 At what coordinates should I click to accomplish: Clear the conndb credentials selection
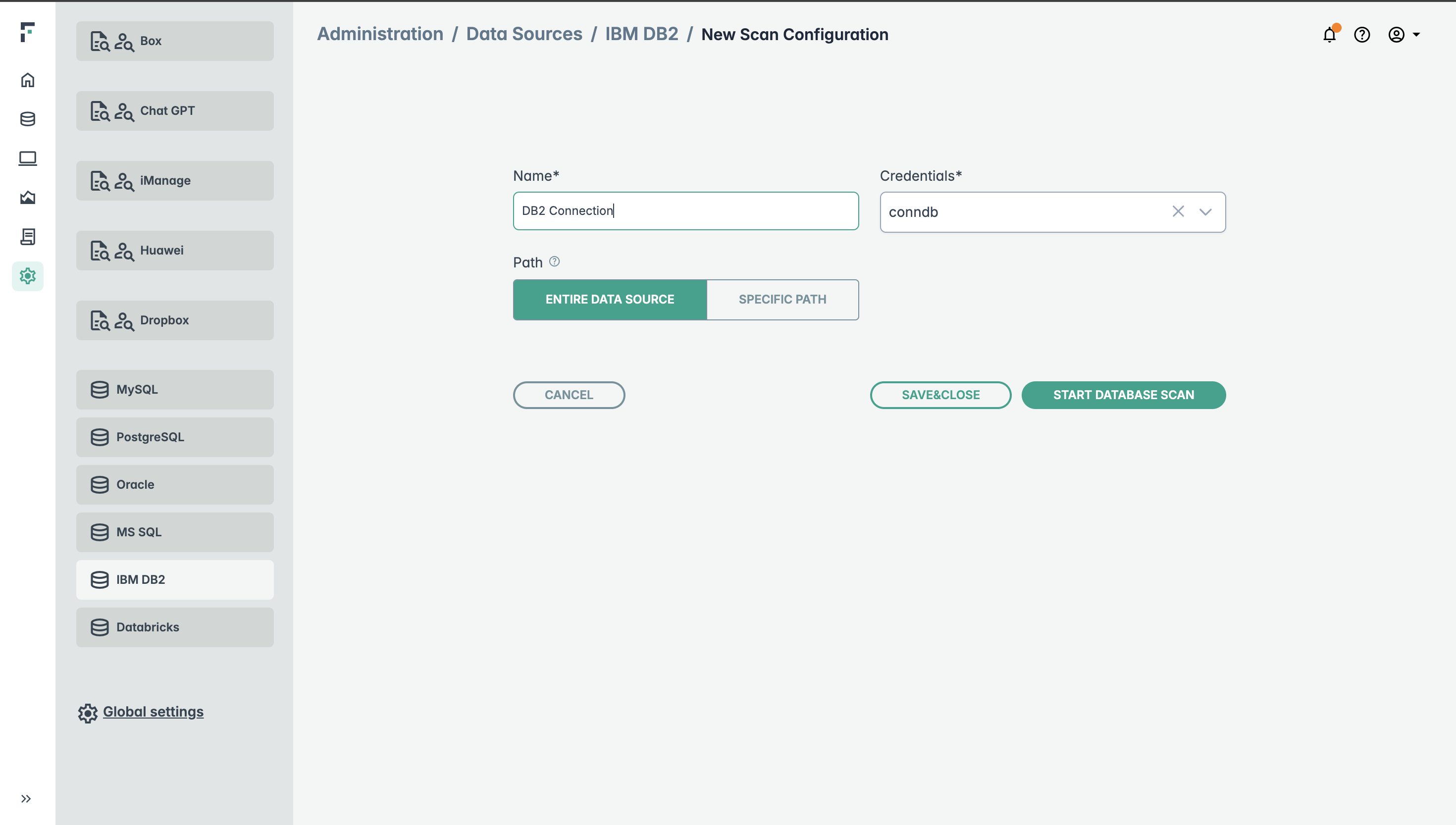click(x=1178, y=211)
